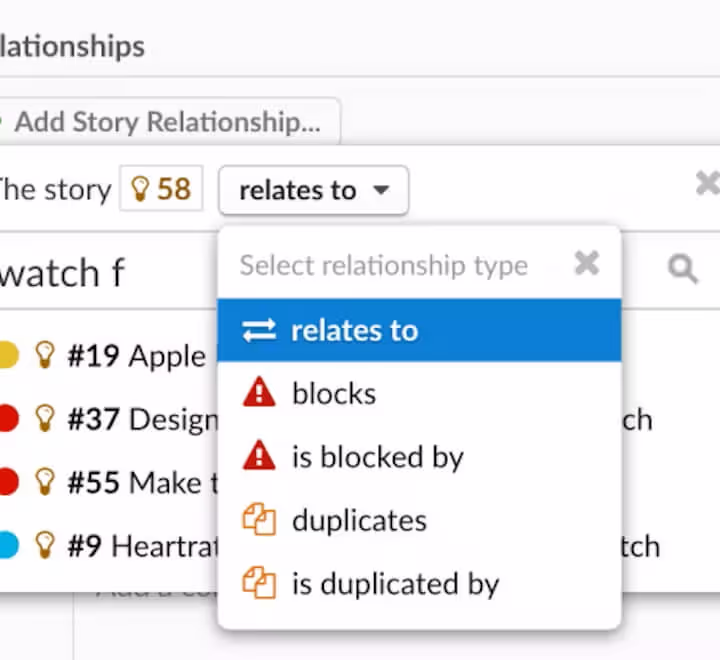Viewport: 720px width, 660px height.
Task: Click the yellow dot on story #19
Action: coord(8,355)
